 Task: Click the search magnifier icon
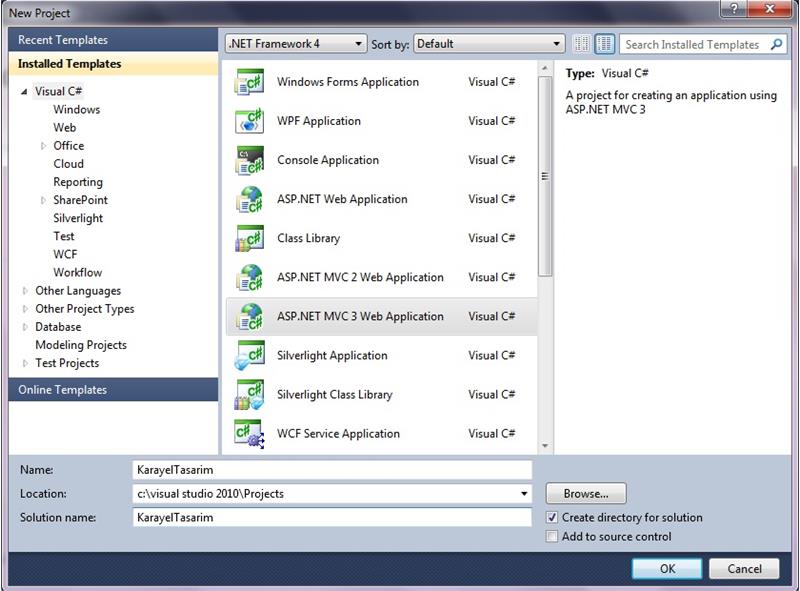777,44
